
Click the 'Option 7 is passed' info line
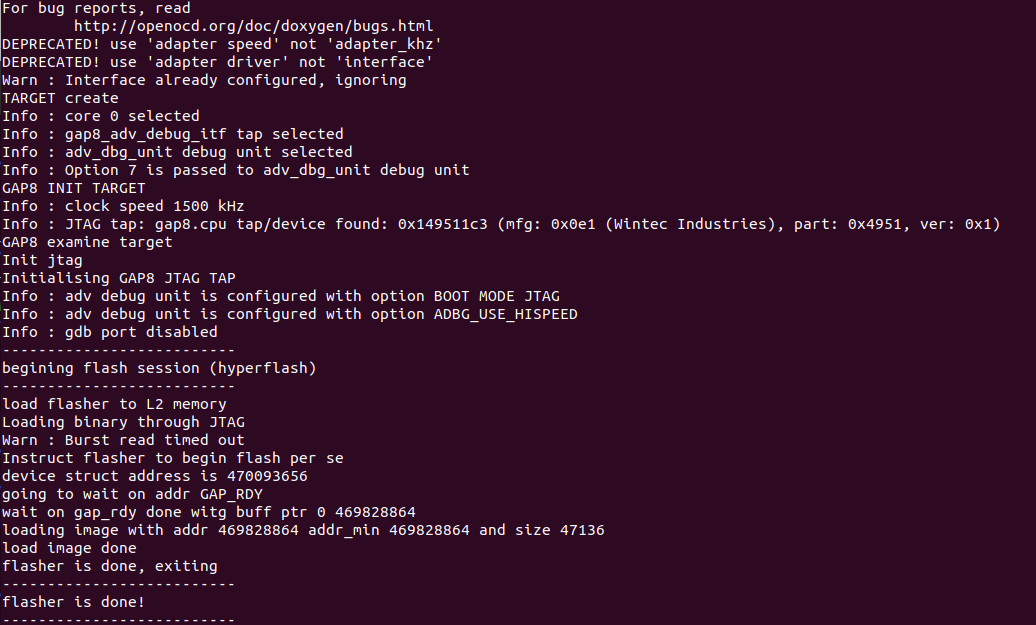(x=236, y=170)
